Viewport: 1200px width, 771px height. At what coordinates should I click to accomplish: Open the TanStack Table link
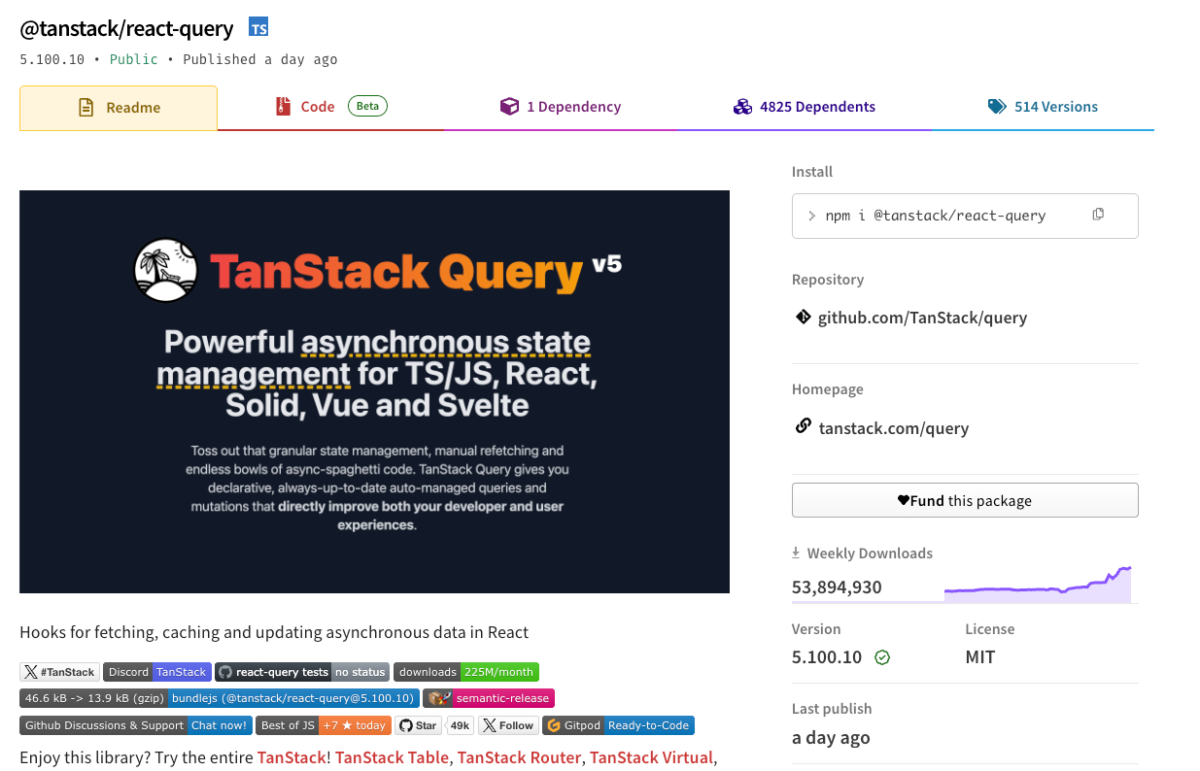pyautogui.click(x=391, y=757)
